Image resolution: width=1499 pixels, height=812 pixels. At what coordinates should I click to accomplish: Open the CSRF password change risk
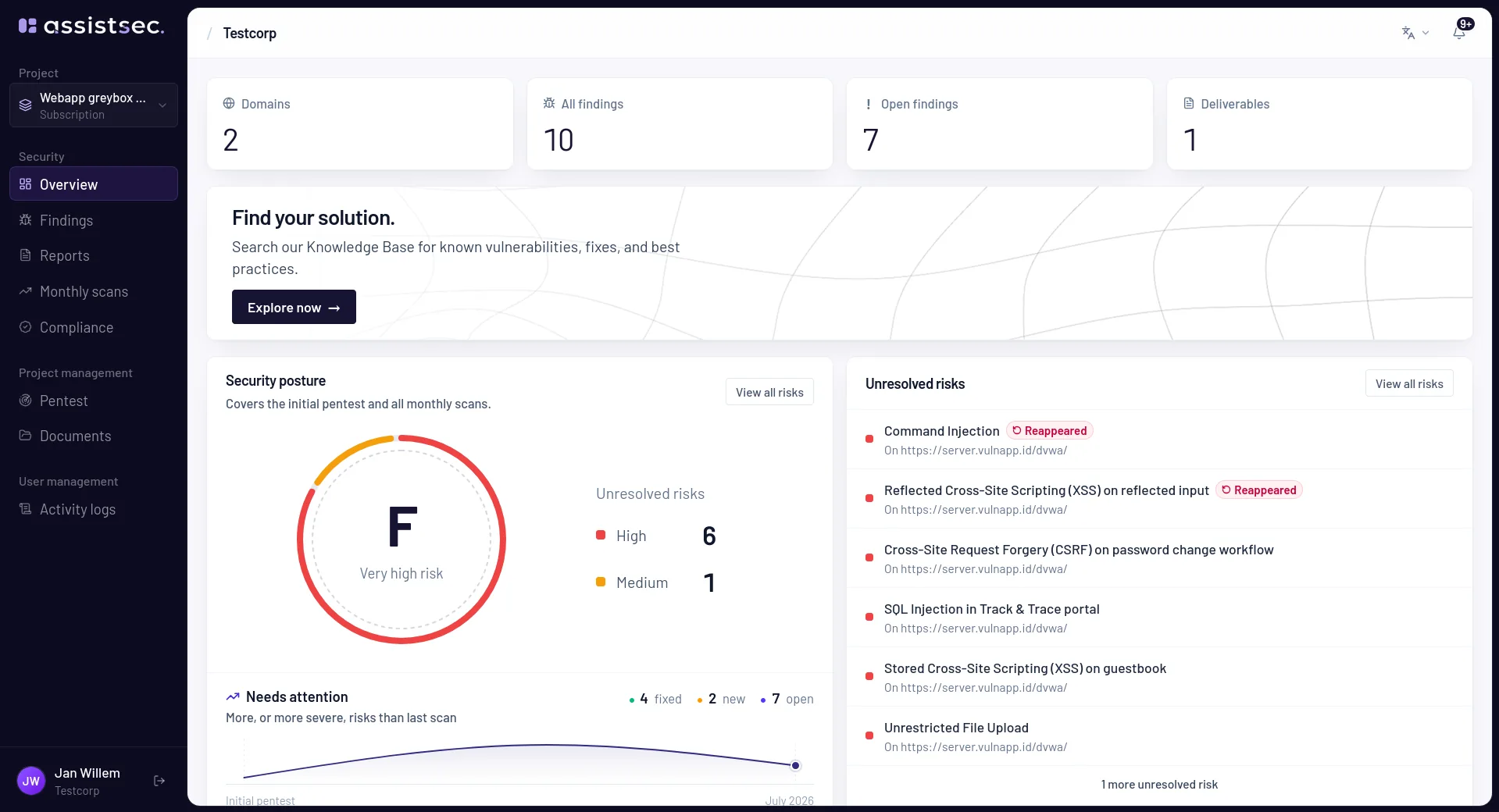pos(1159,558)
